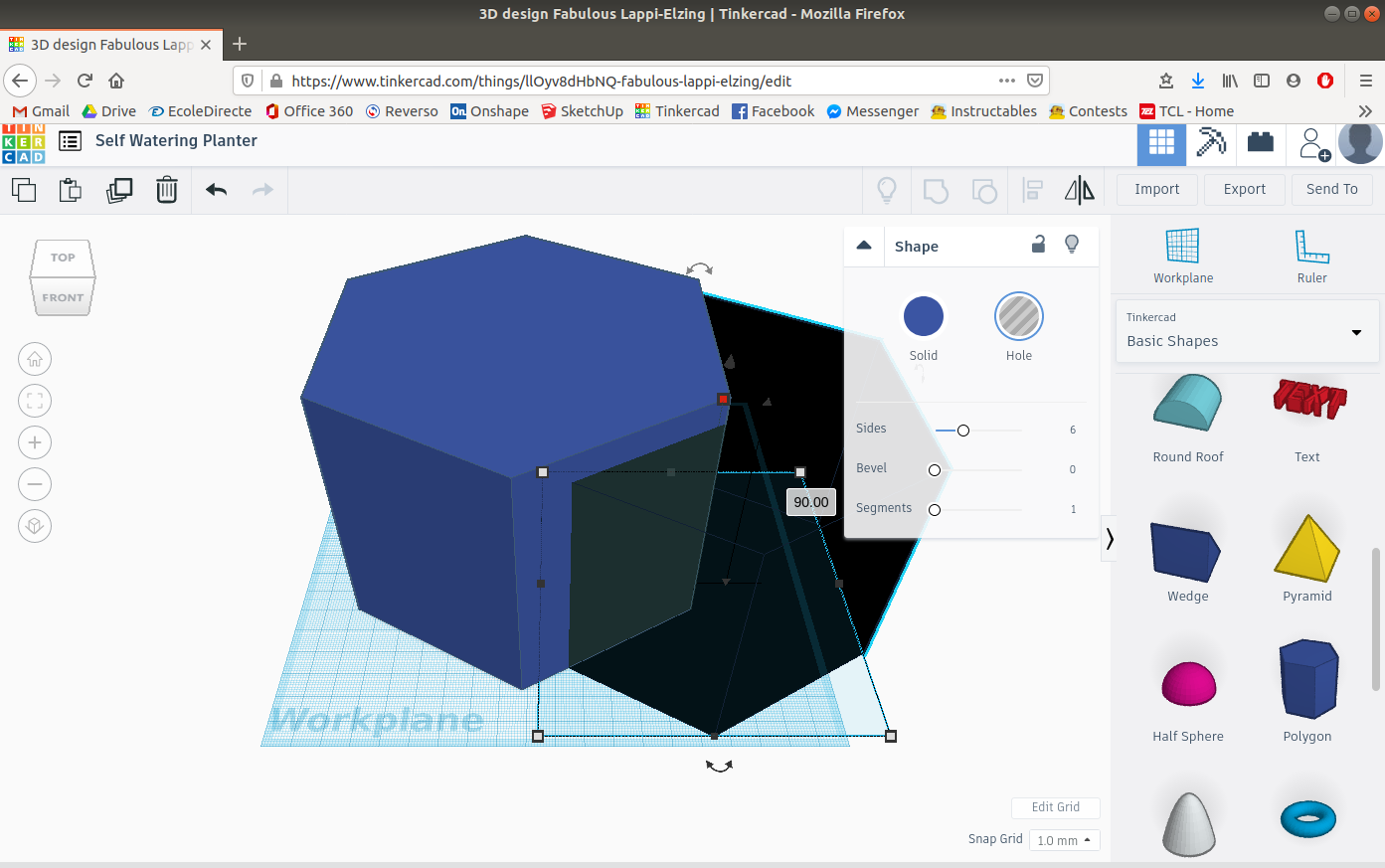Screen dimensions: 1385x868
Task: Select the Text shape
Action: [x=1307, y=419]
